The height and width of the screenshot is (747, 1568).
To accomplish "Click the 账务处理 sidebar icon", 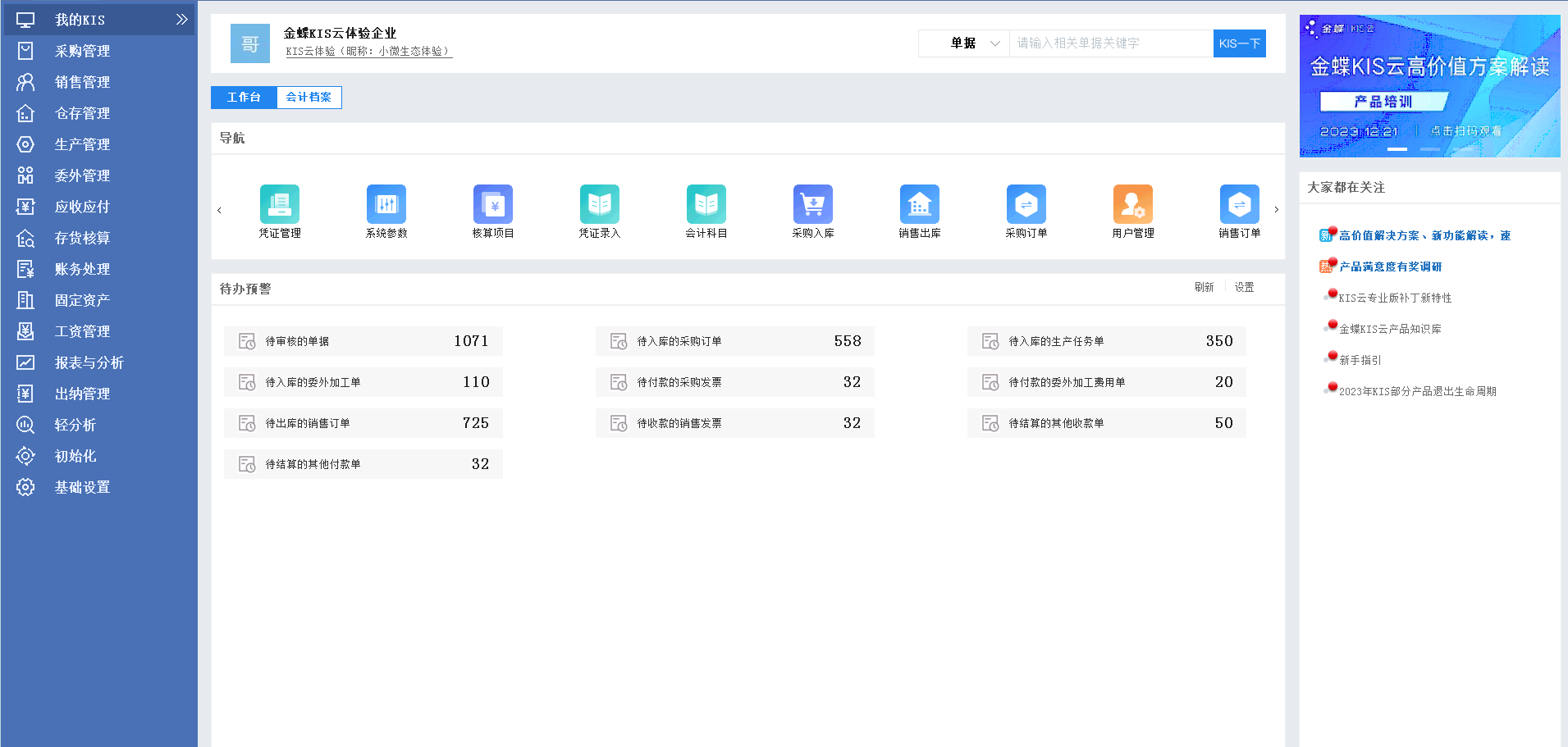I will click(25, 269).
